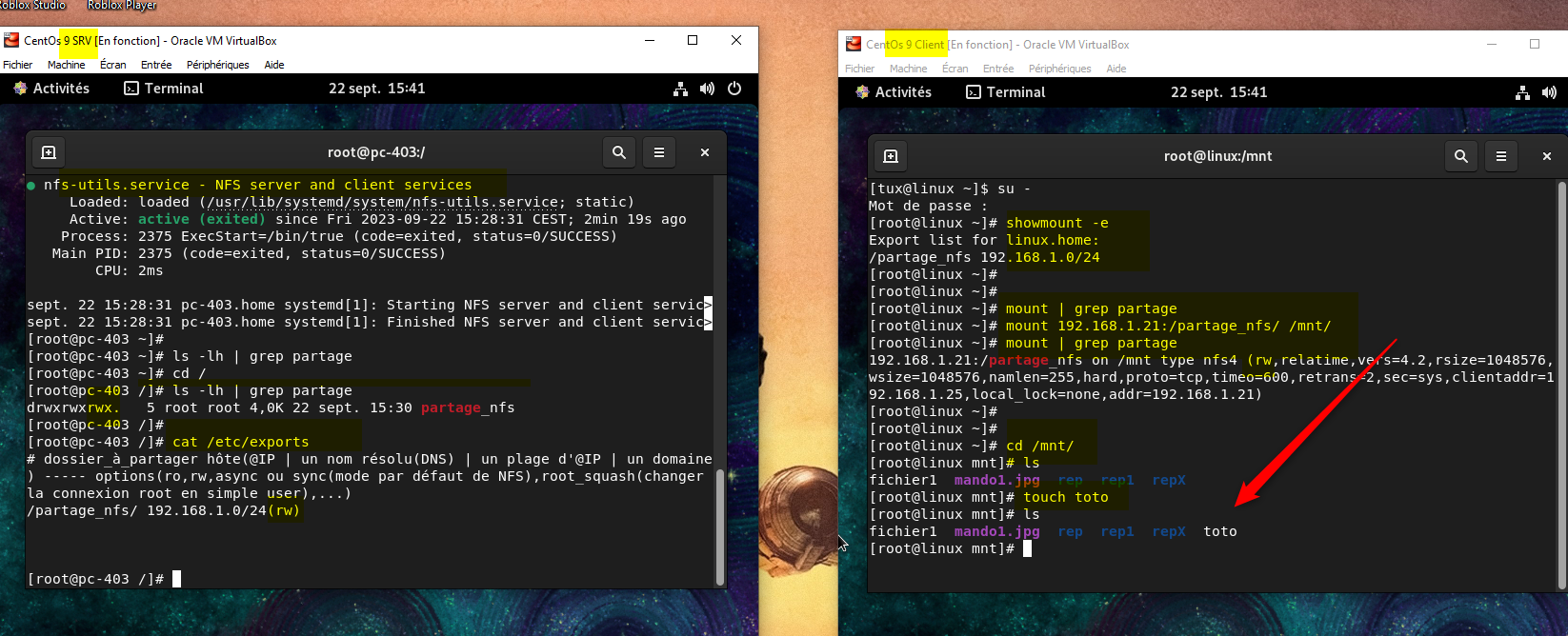Image resolution: width=1568 pixels, height=636 pixels.
Task: Click Terminal app menu in Client top bar
Action: point(1006,92)
